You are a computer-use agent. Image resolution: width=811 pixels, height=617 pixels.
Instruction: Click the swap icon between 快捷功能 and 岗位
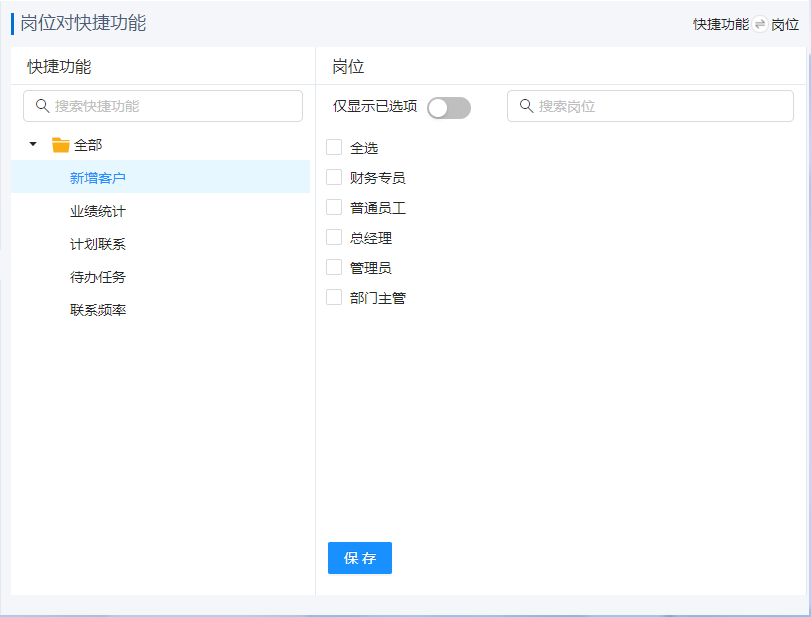coord(760,24)
